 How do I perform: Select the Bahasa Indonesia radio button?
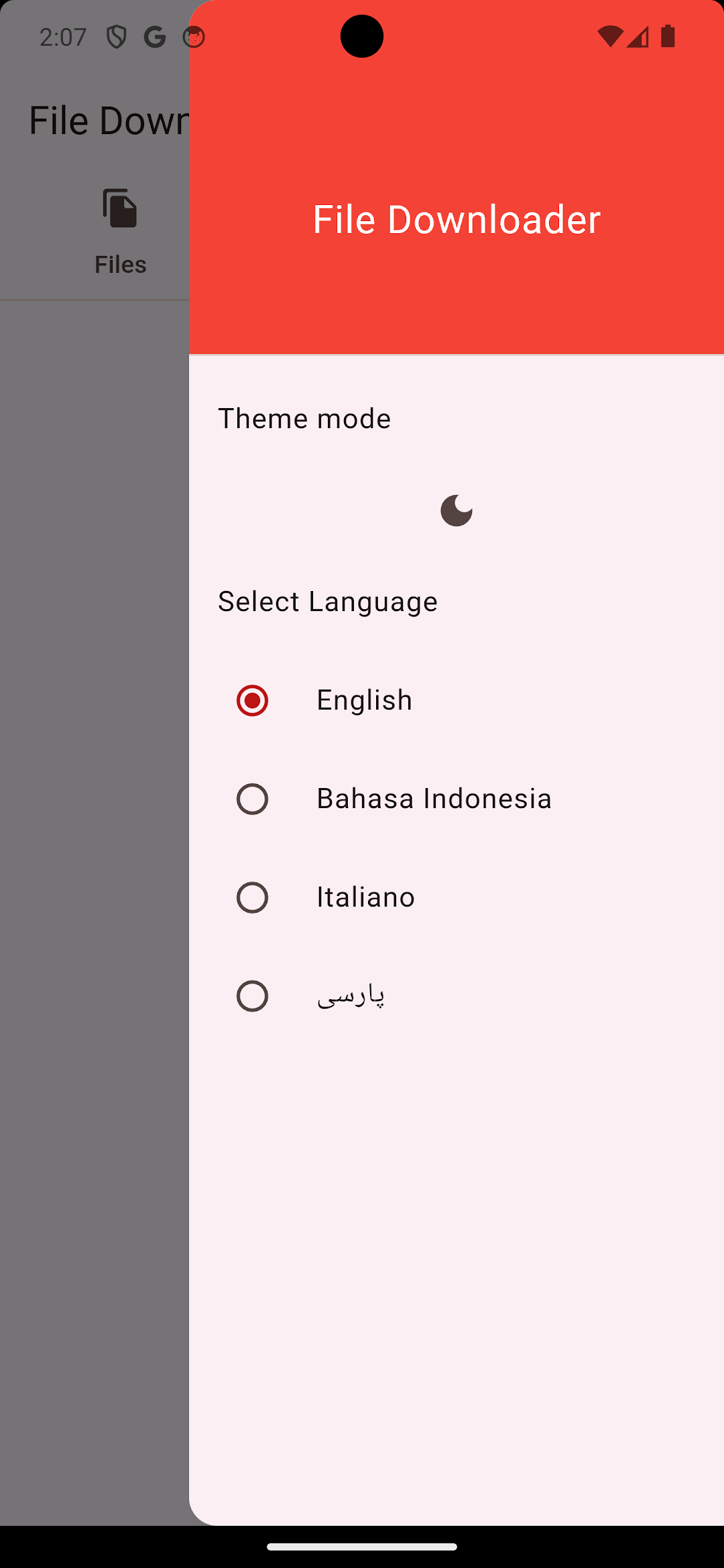coord(252,799)
